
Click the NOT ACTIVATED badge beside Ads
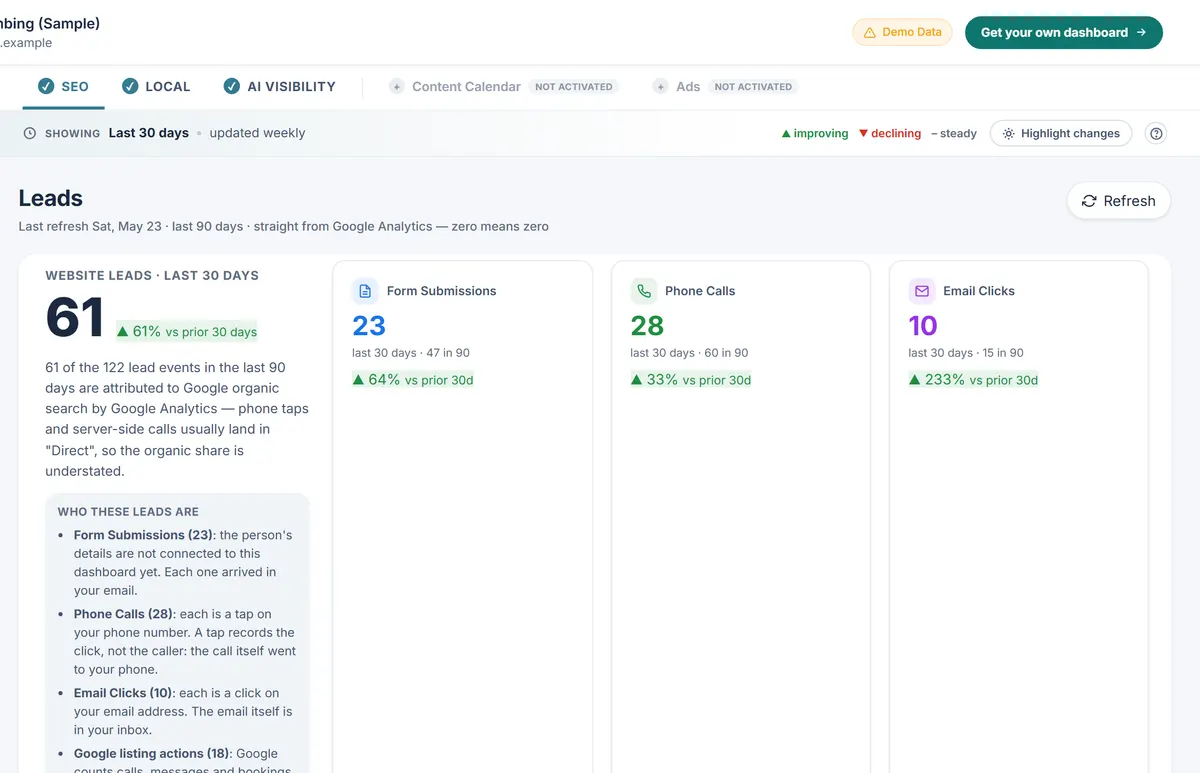point(753,87)
